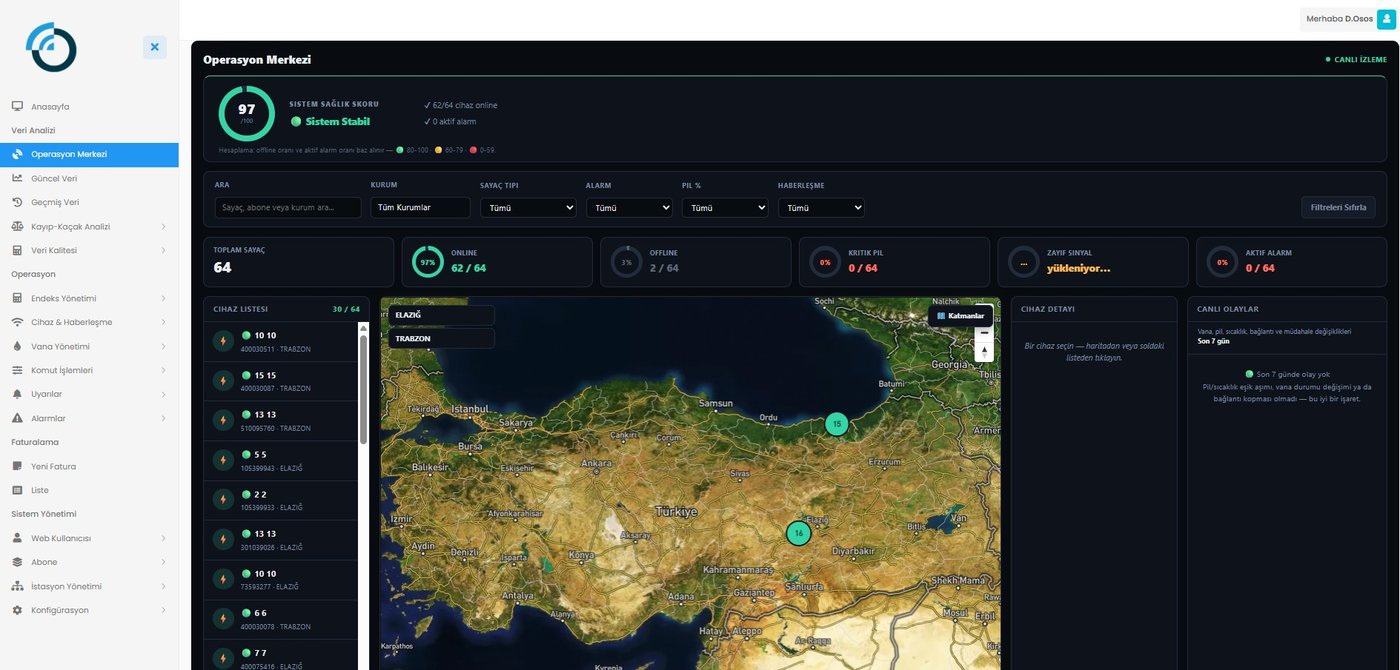Click the Endeks Yönetimi calculator icon
Viewport: 1400px width, 670px height.
point(17,298)
